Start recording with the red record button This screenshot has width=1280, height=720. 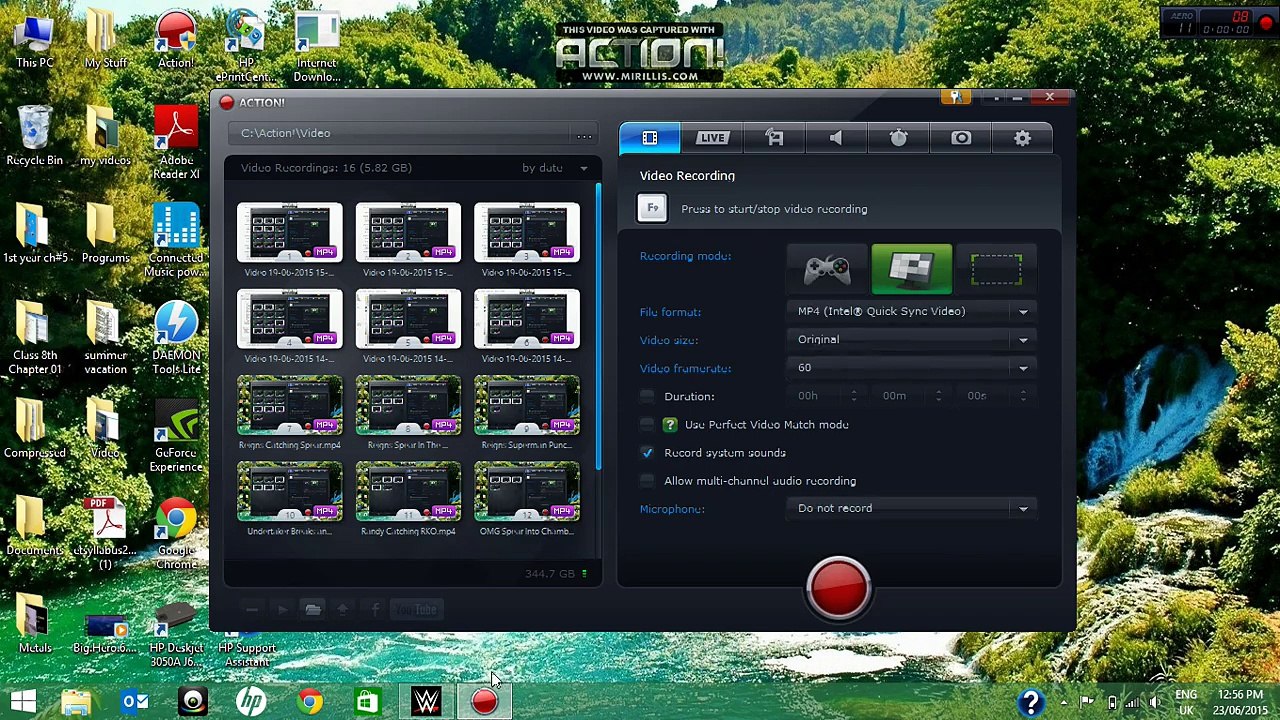[838, 587]
